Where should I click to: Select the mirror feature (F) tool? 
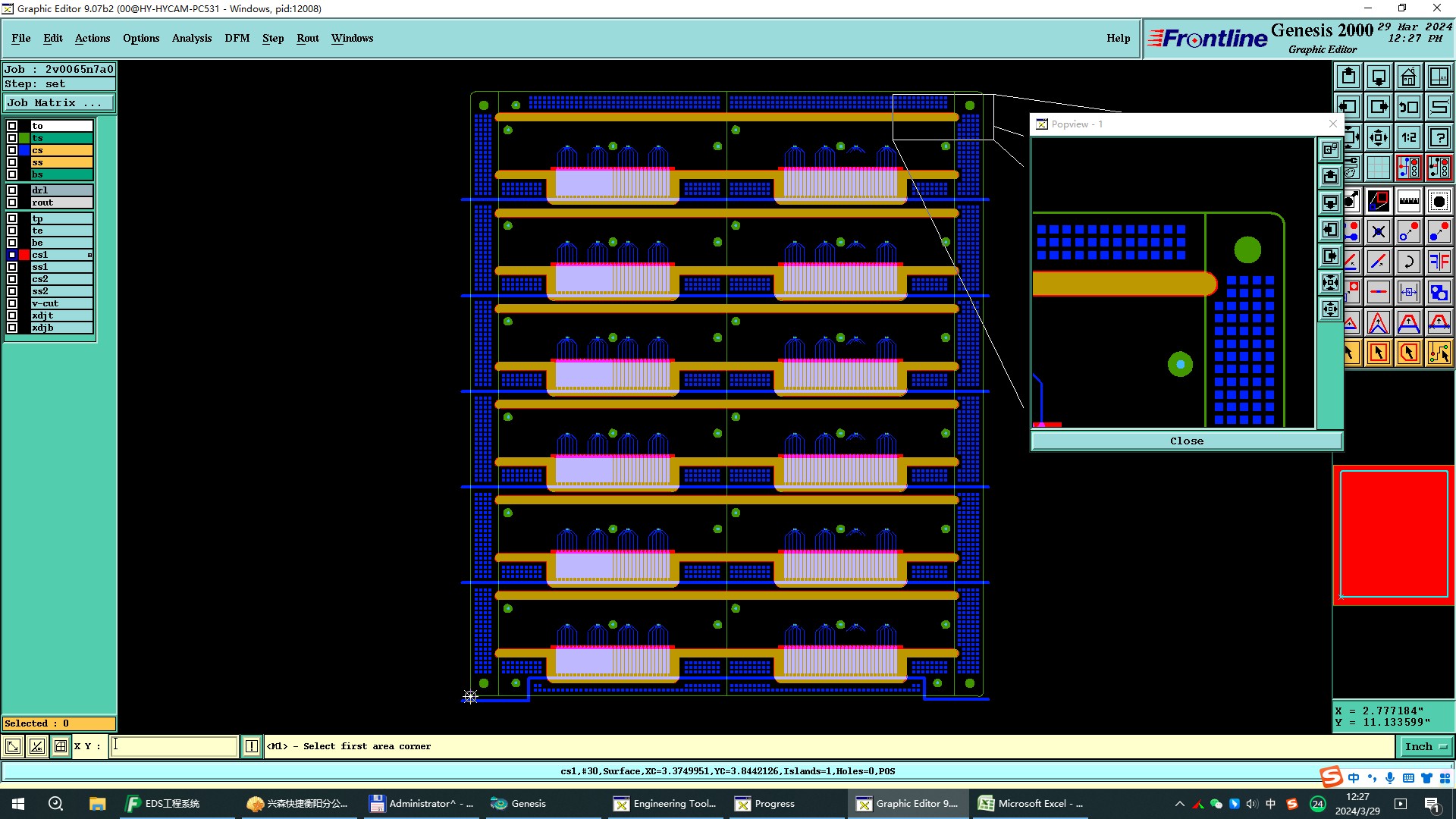pyautogui.click(x=1439, y=262)
